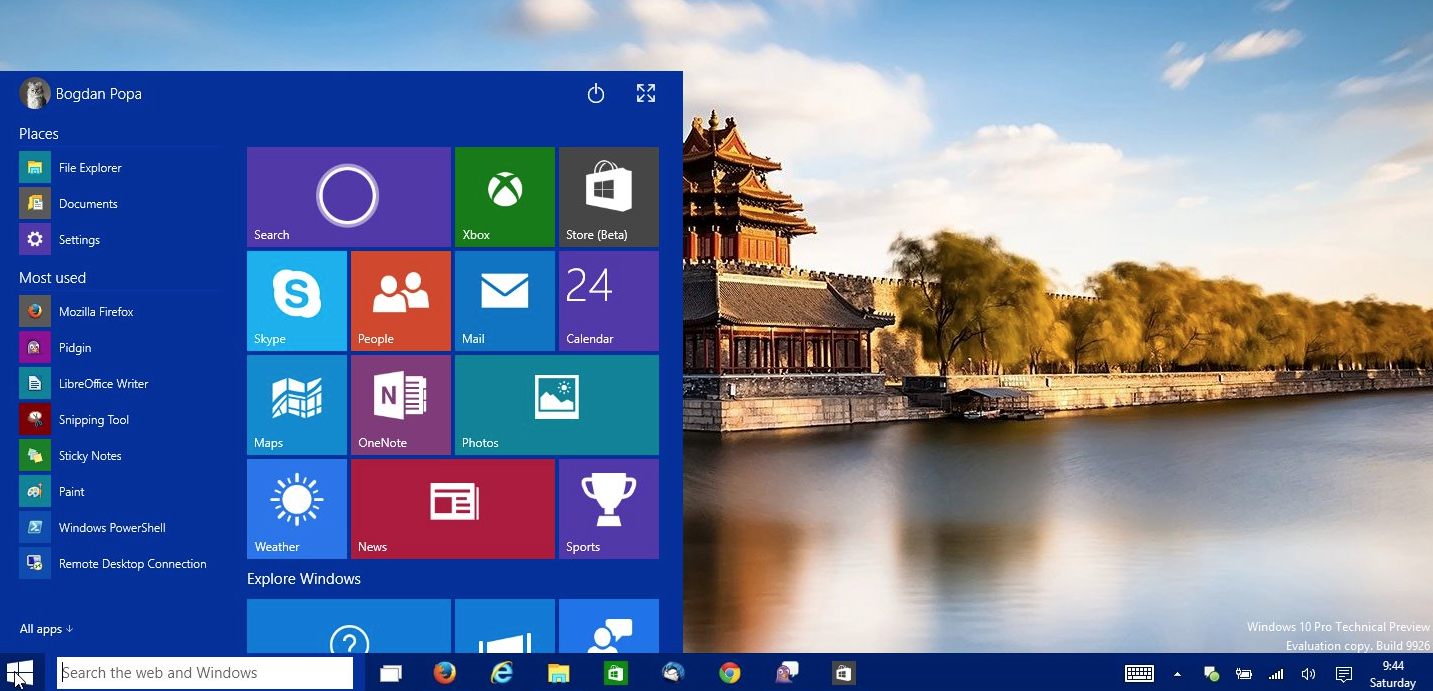Image resolution: width=1433 pixels, height=691 pixels.
Task: Open File Explorer from the taskbar
Action: tap(559, 673)
